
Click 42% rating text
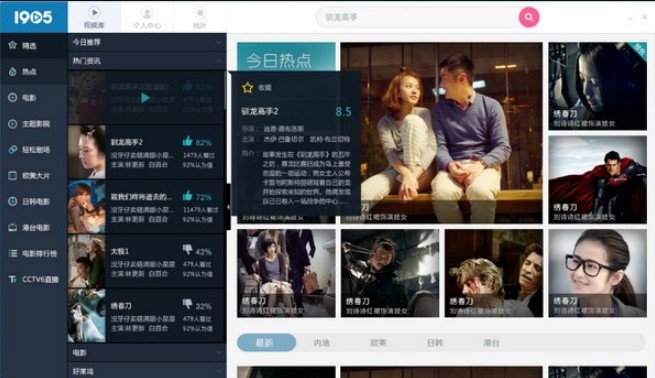(x=203, y=252)
